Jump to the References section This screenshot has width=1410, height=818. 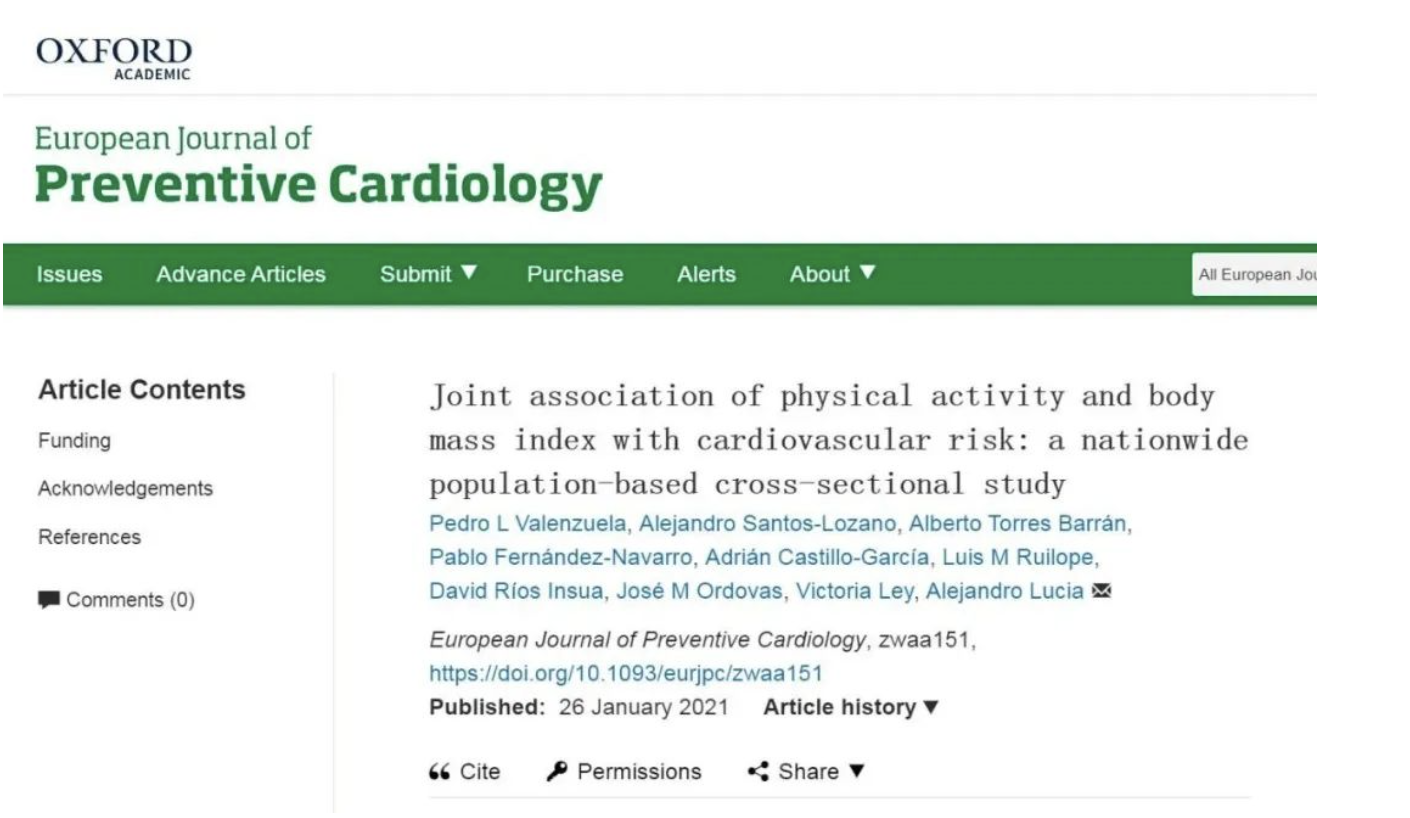coord(89,537)
